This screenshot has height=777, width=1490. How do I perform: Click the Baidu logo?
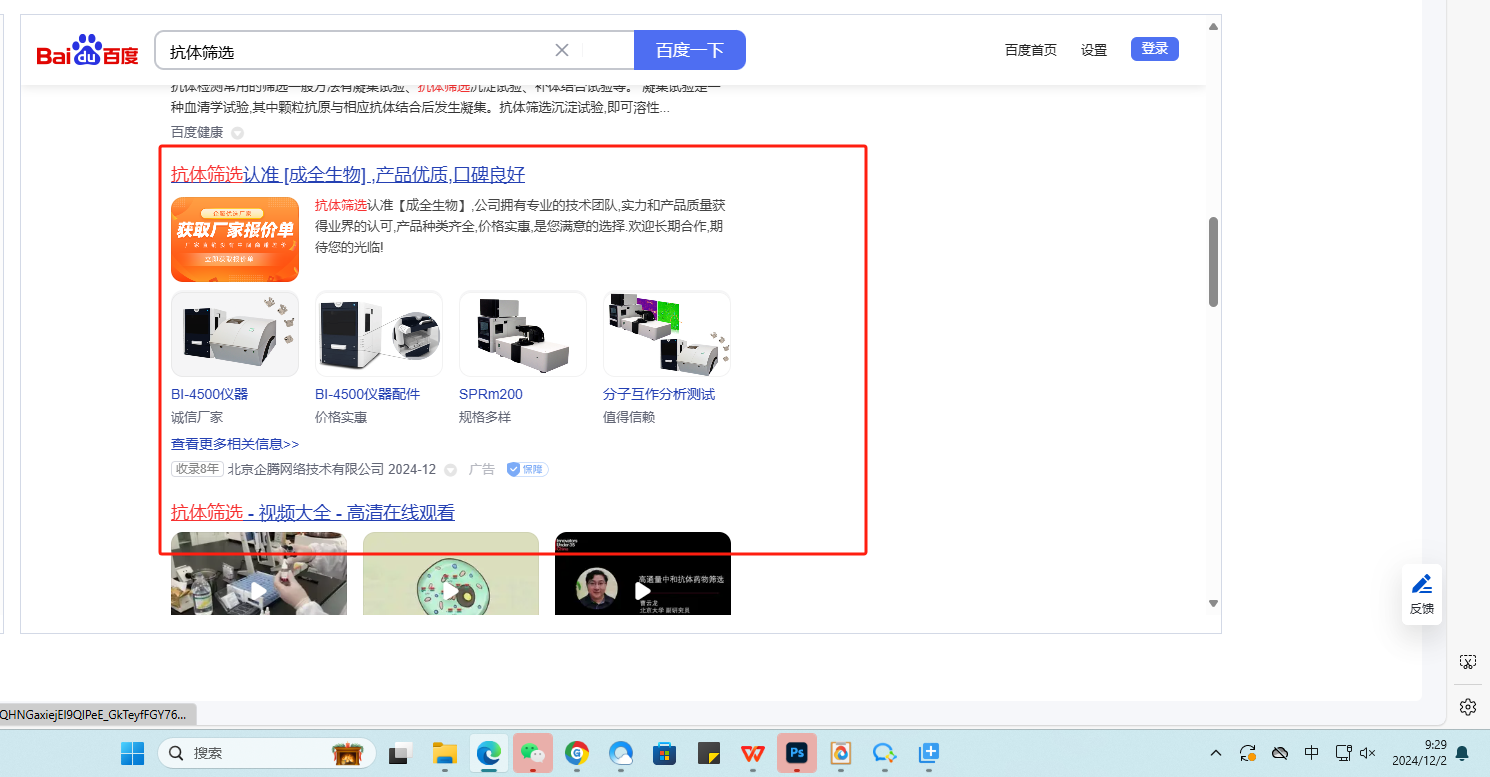click(x=88, y=51)
